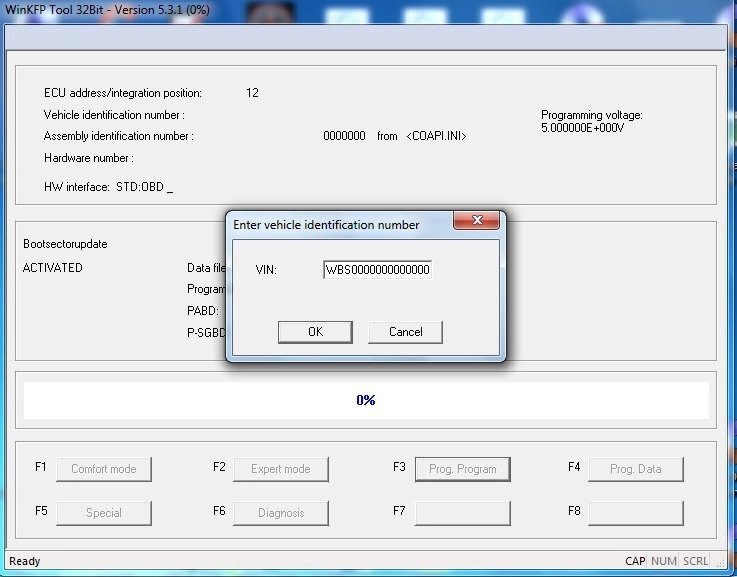Viewport: 737px width, 577px height.
Task: Click the Bootsectorupdate label
Action: tap(65, 244)
